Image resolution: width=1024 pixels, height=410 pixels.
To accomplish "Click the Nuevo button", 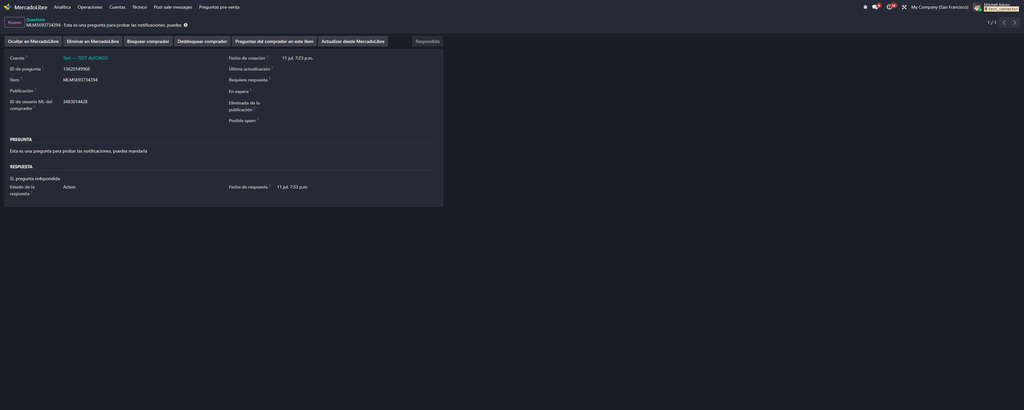I will pos(14,22).
